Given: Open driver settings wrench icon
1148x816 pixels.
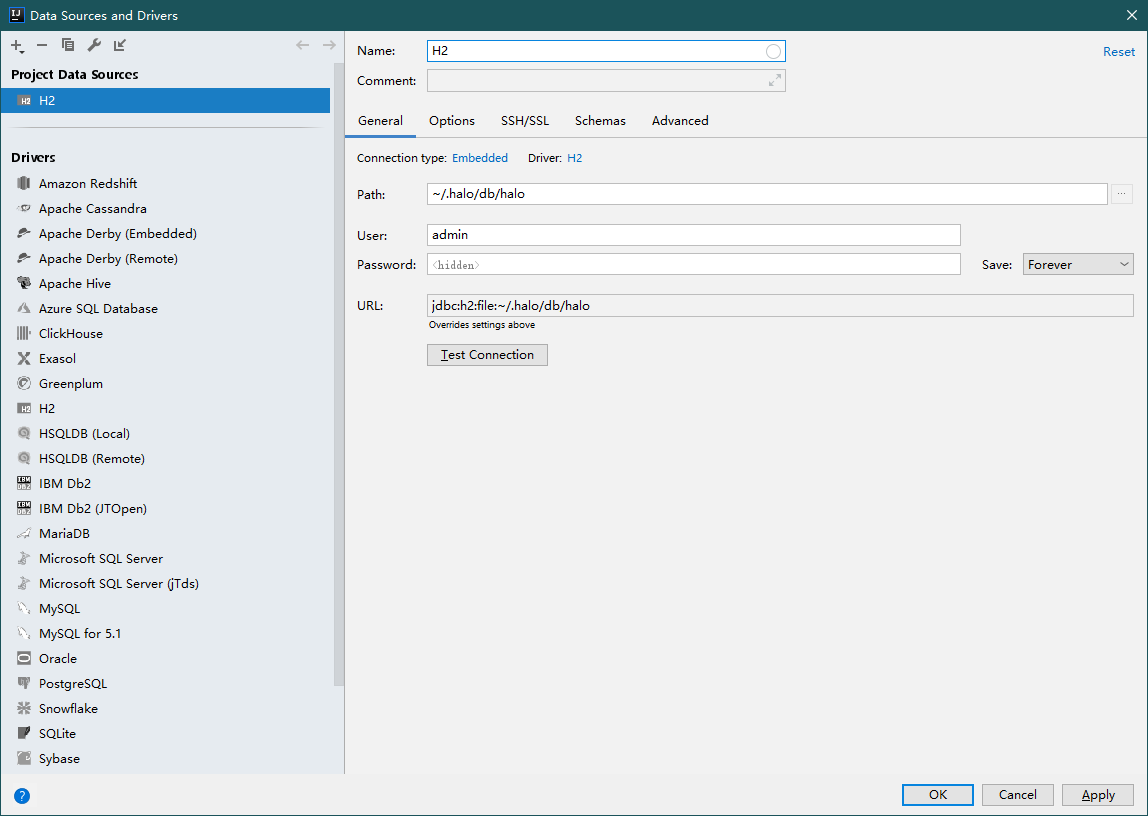Looking at the screenshot, I should [94, 45].
